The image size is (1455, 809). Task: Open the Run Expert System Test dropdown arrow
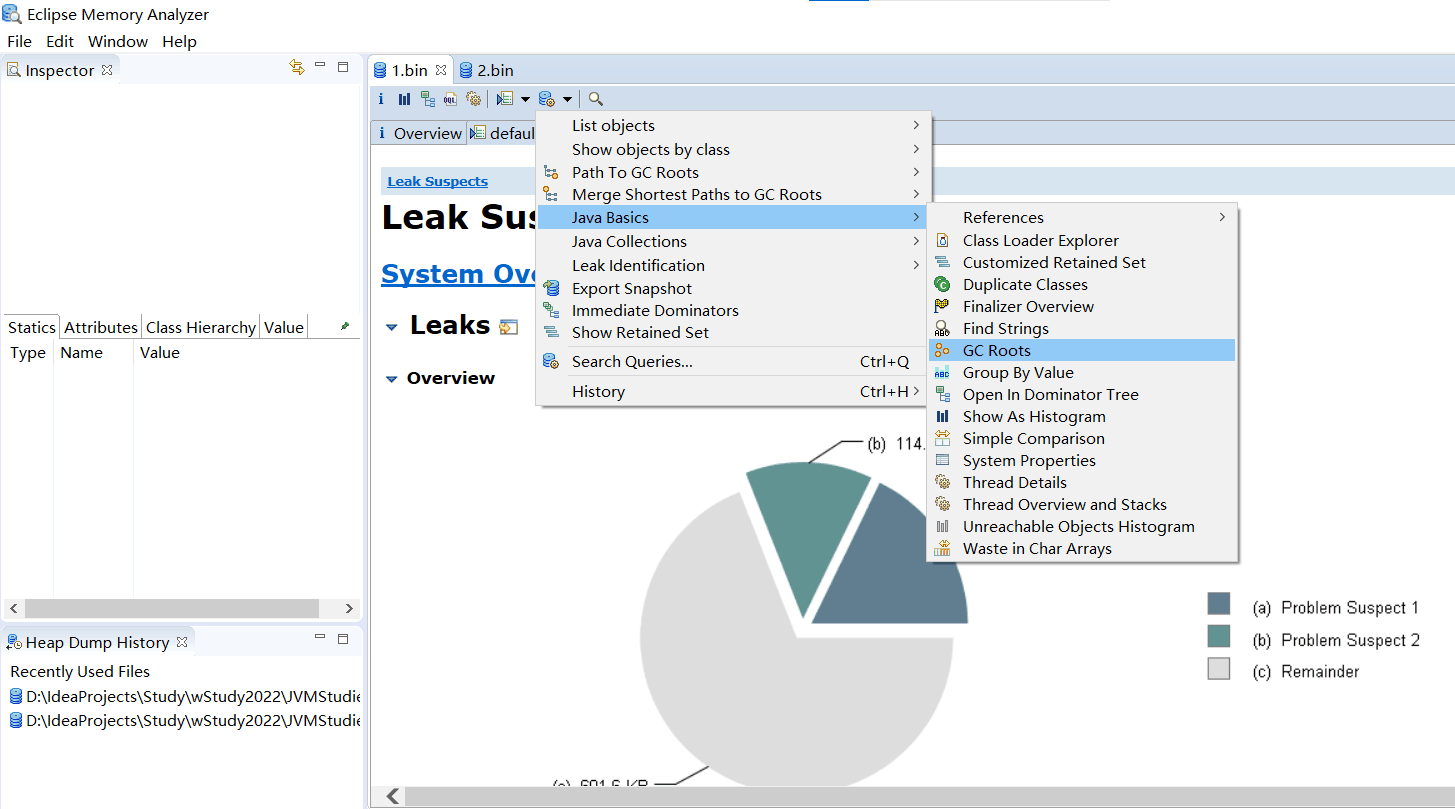point(525,99)
